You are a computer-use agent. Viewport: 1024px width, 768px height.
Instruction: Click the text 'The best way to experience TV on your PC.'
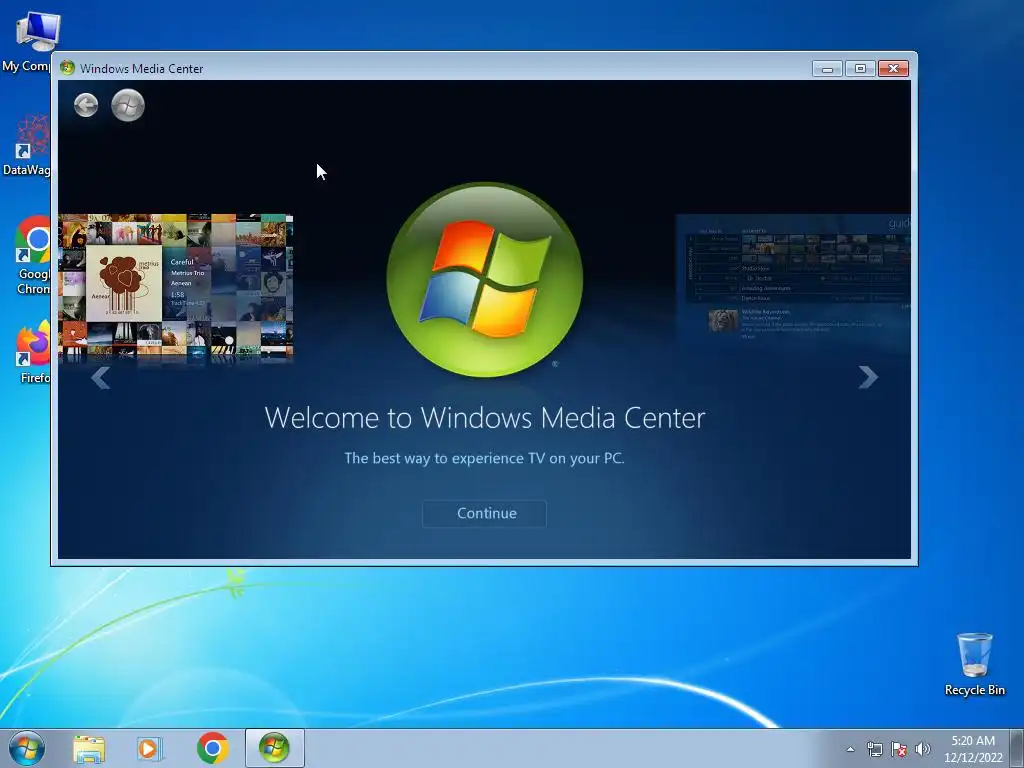tap(484, 458)
